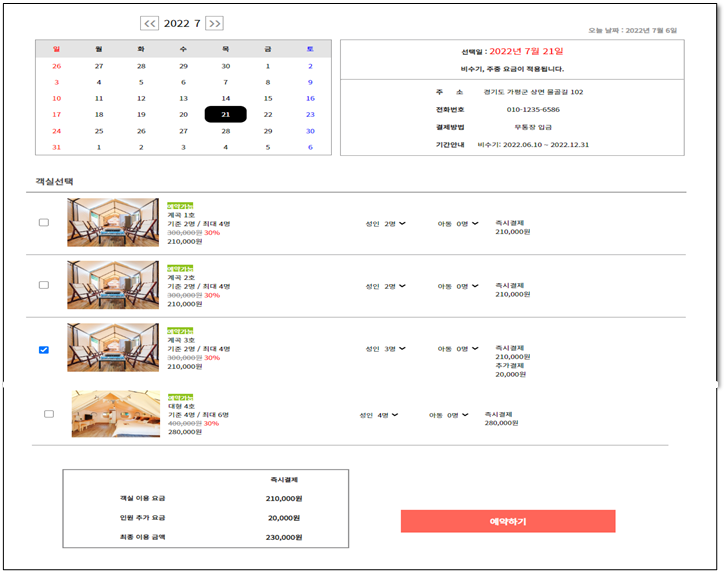Click the selected date 2022년 7월 21일 text
Screen dimensions: 726x571
coord(526,51)
